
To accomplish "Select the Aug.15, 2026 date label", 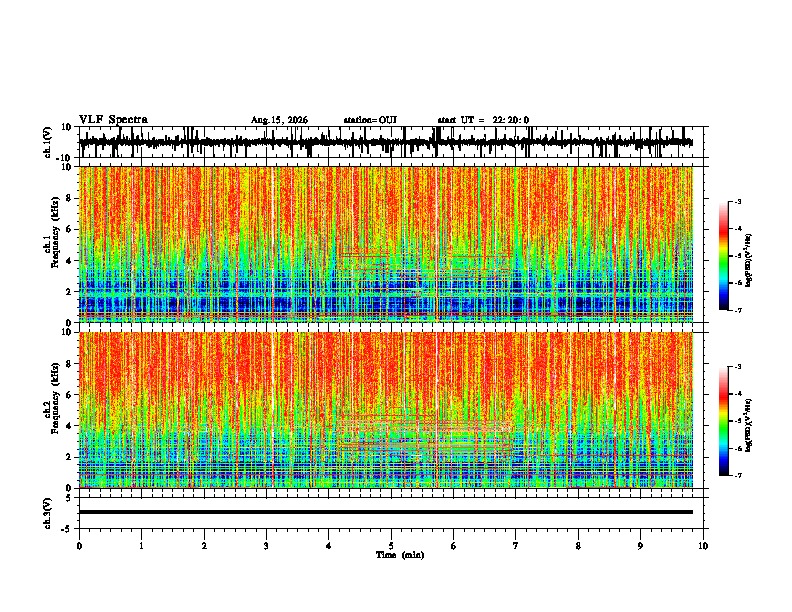I will coord(279,120).
